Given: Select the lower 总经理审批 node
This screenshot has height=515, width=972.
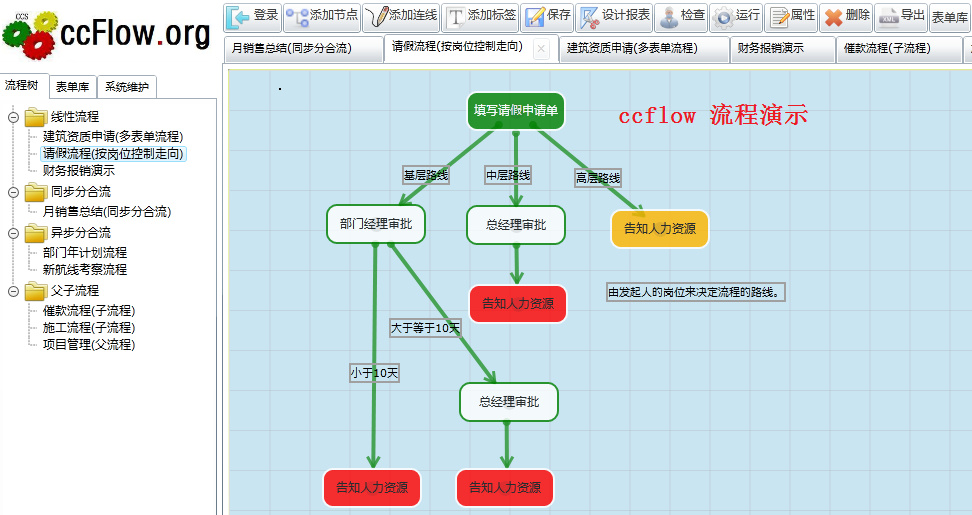Looking at the screenshot, I should pyautogui.click(x=509, y=402).
